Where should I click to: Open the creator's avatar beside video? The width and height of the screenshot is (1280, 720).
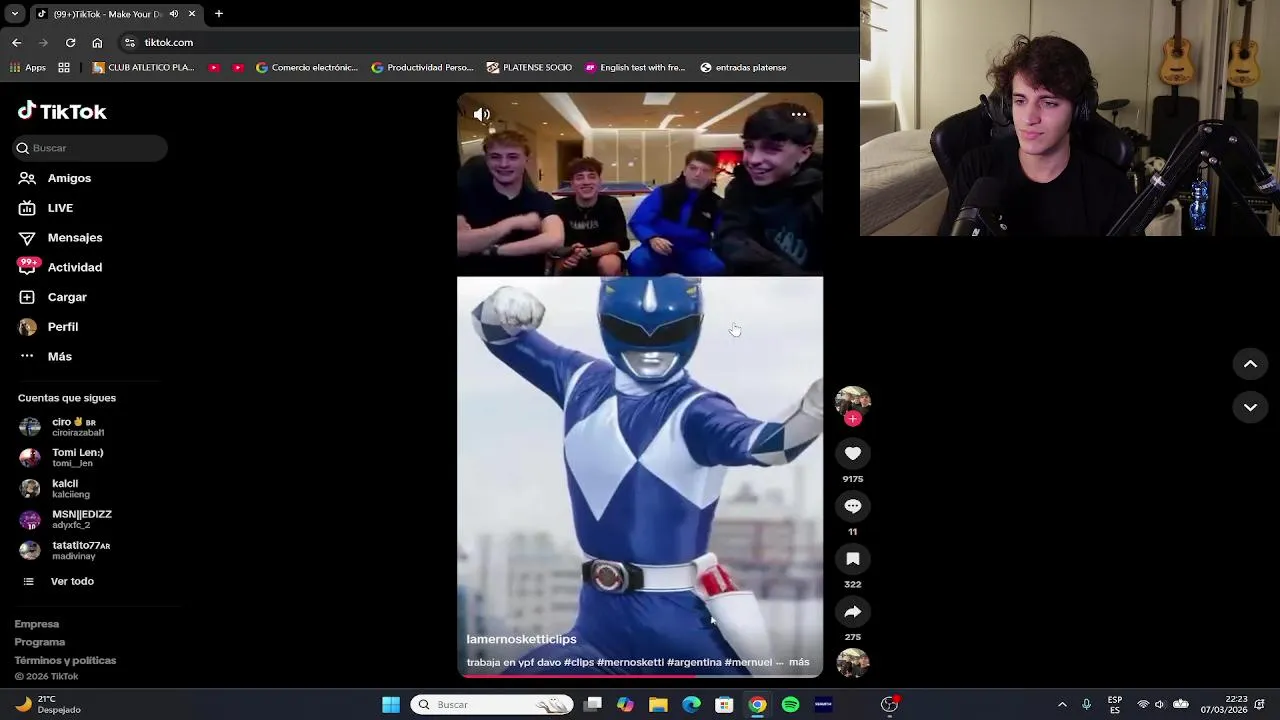pos(853,402)
